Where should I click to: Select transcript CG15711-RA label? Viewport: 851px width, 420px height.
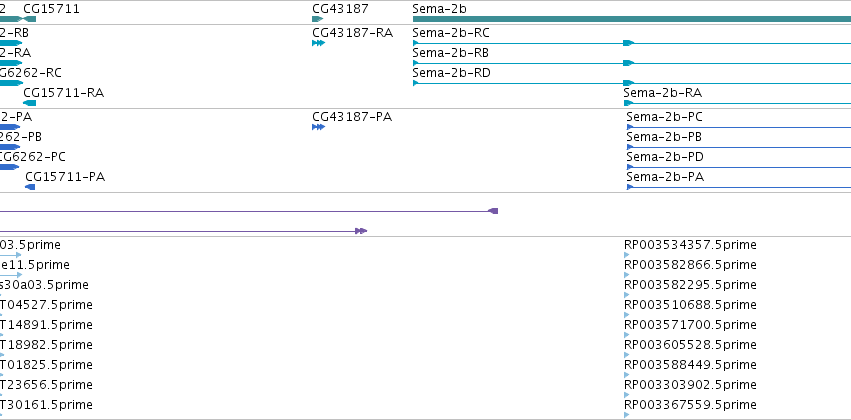63,93
